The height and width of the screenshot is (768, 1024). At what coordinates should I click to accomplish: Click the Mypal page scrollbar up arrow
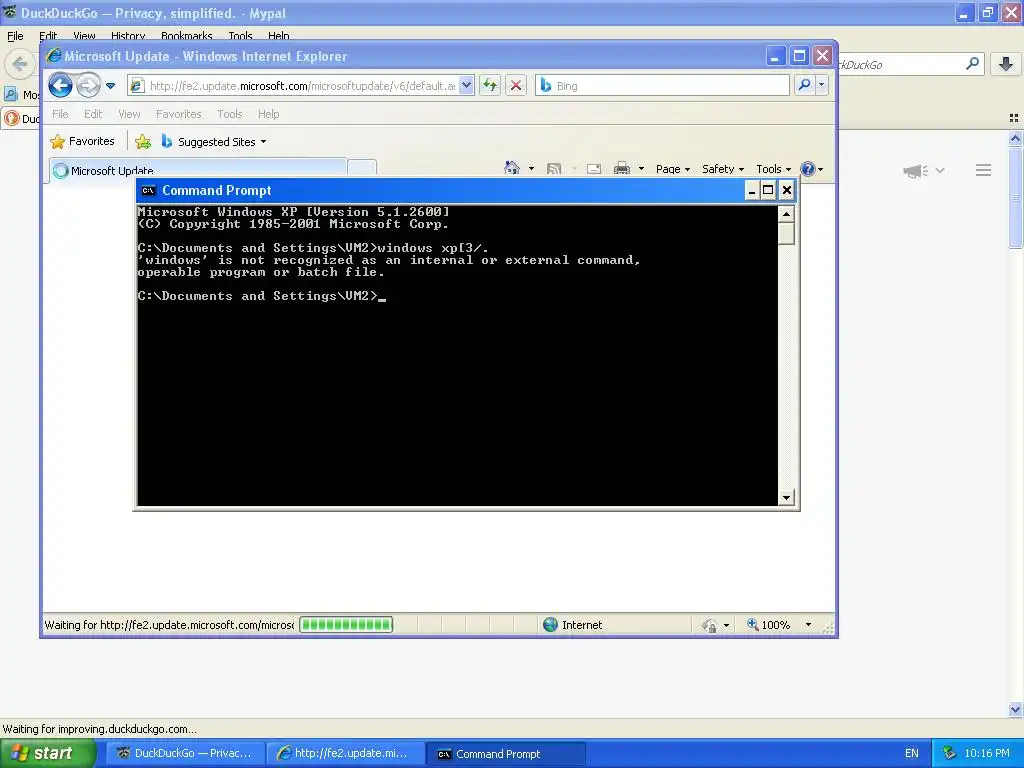tap(1015, 138)
